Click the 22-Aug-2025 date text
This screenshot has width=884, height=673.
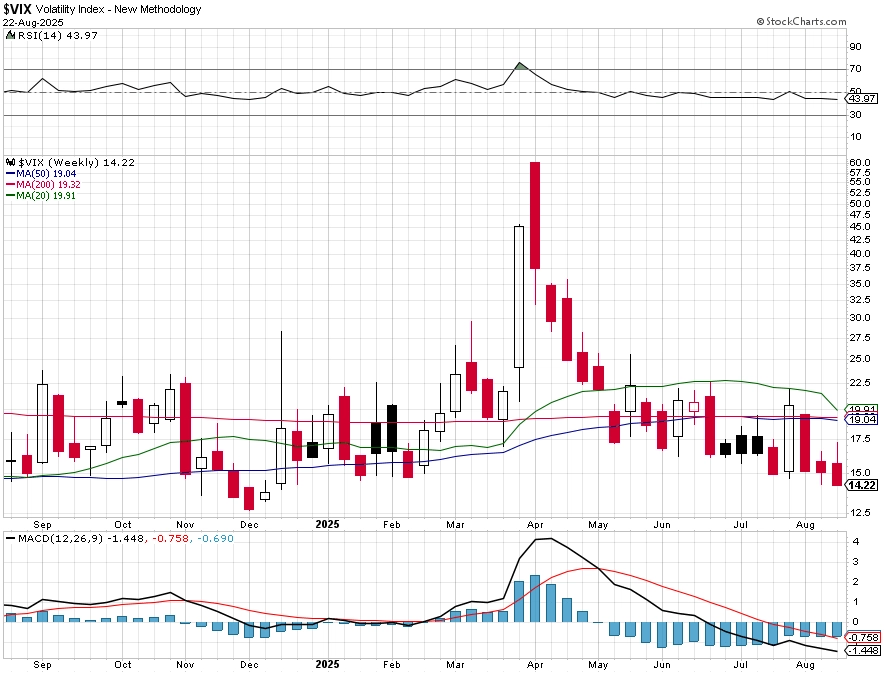point(33,23)
